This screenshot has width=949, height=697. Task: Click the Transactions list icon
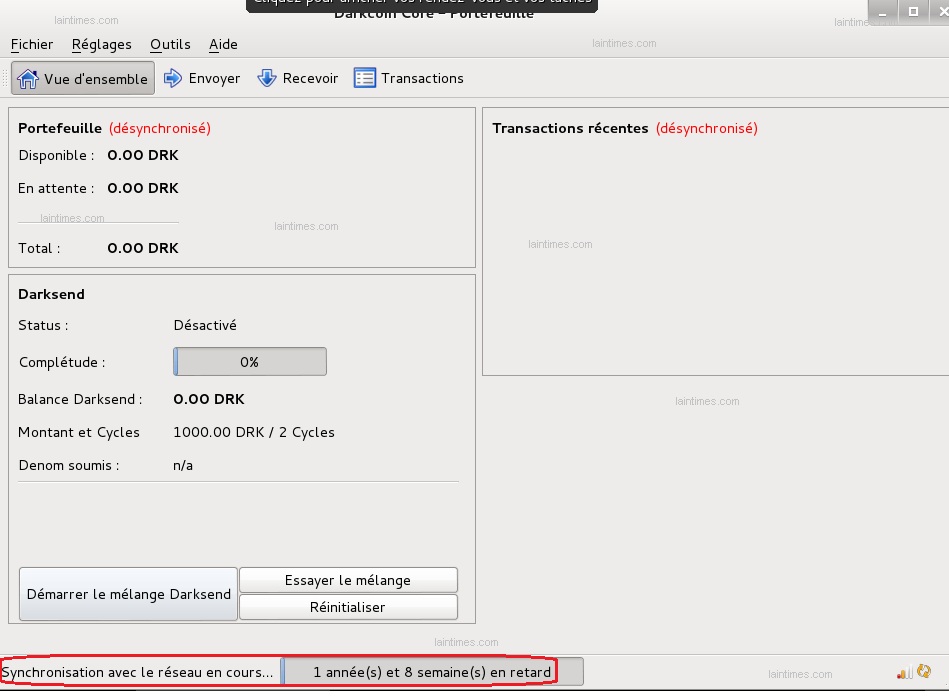point(364,78)
